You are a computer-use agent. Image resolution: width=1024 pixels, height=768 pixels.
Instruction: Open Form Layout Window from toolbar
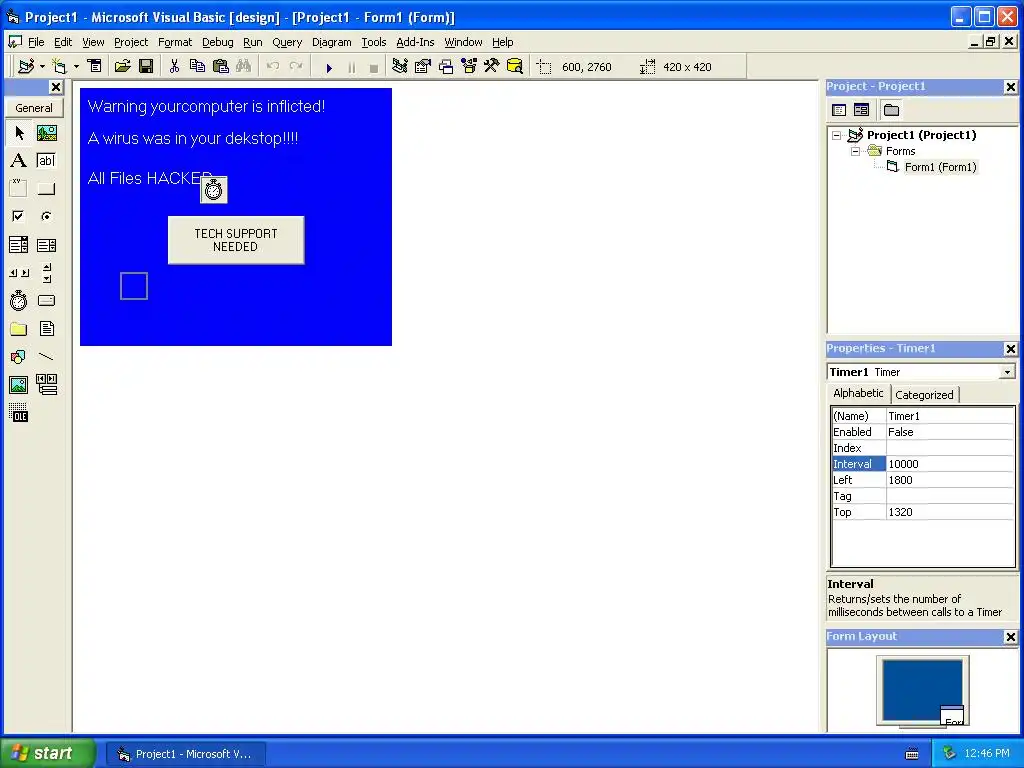click(x=446, y=67)
